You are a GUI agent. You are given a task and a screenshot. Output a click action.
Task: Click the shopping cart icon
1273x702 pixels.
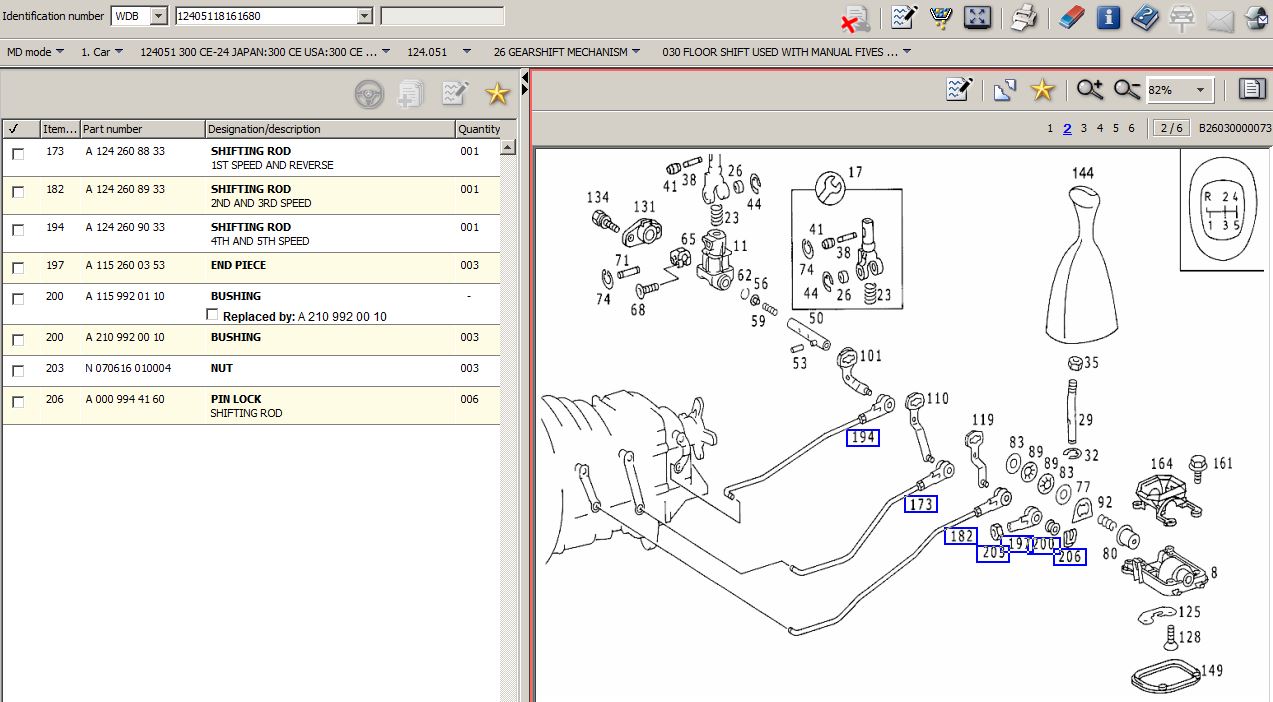[940, 17]
